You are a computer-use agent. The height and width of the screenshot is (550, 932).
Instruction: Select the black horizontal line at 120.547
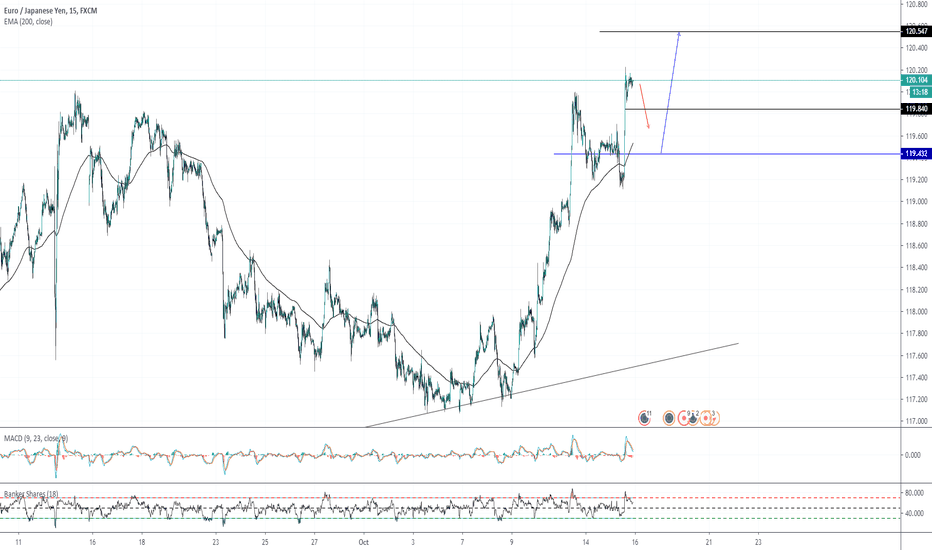pyautogui.click(x=750, y=32)
